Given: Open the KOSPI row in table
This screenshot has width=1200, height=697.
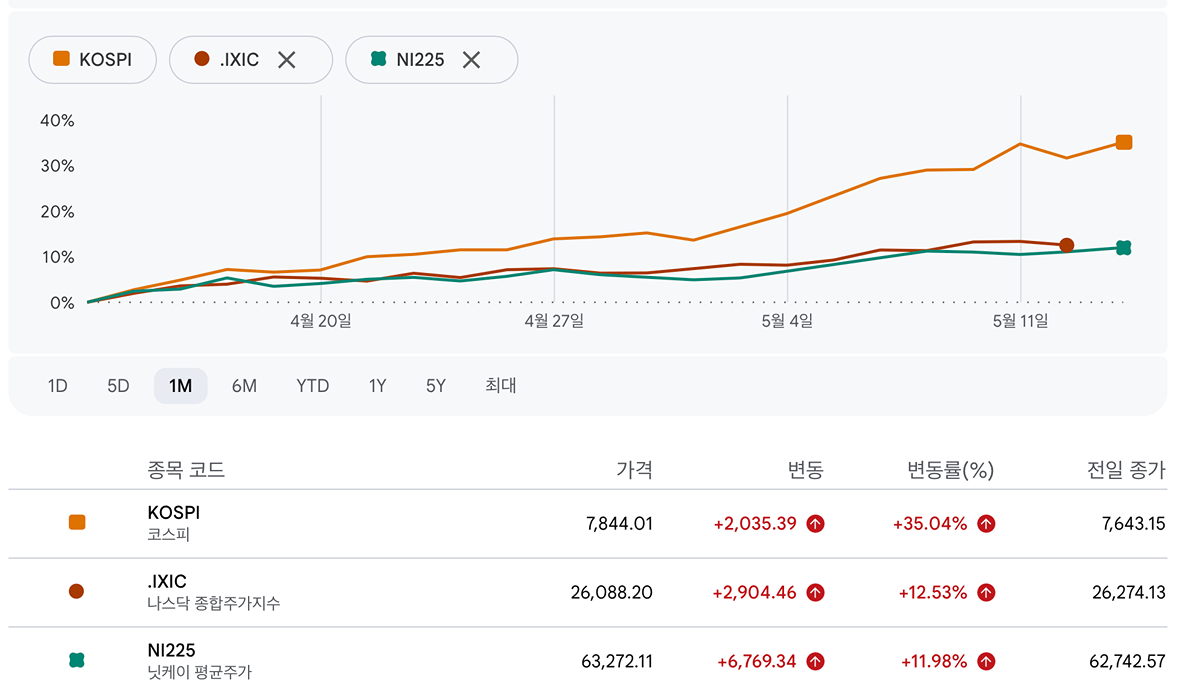Looking at the screenshot, I should click(x=587, y=523).
